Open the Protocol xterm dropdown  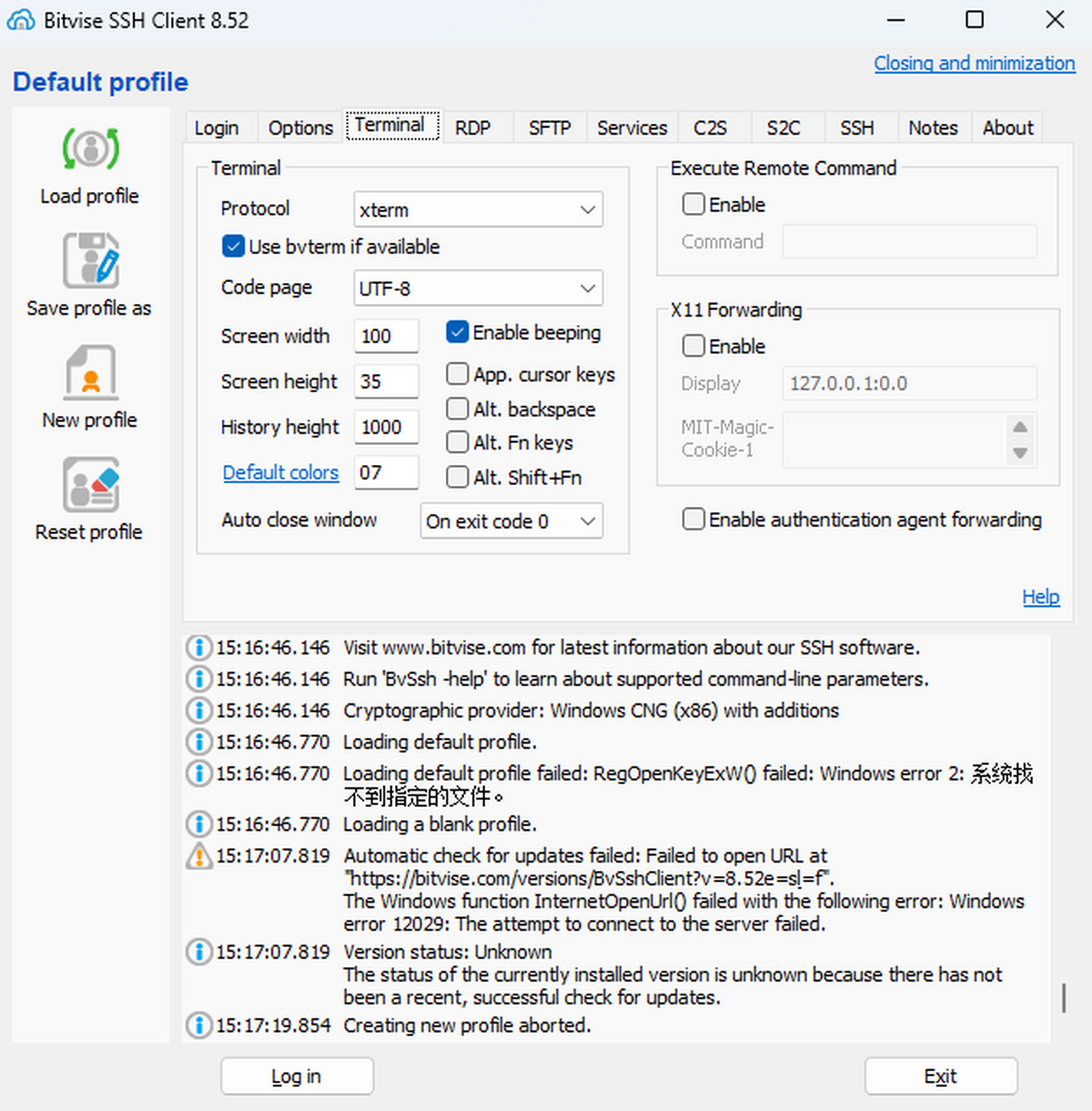point(478,209)
